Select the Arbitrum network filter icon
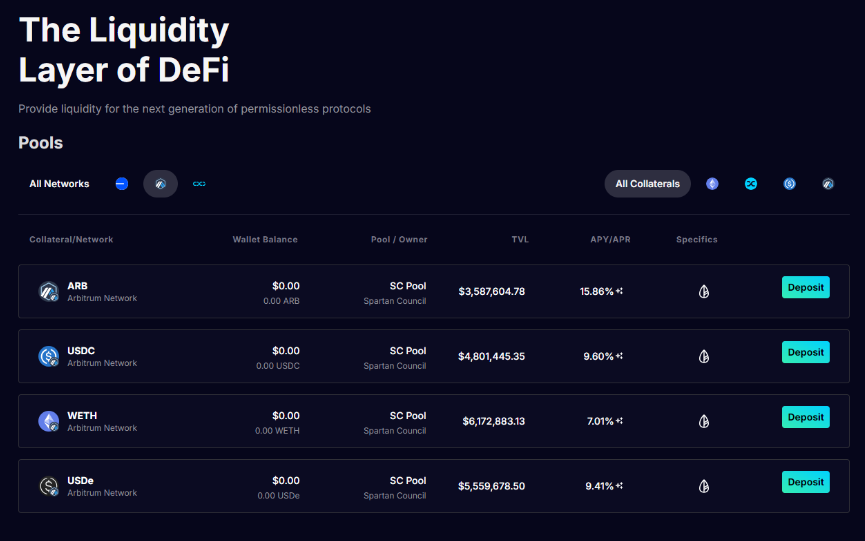865x541 pixels. click(161, 184)
